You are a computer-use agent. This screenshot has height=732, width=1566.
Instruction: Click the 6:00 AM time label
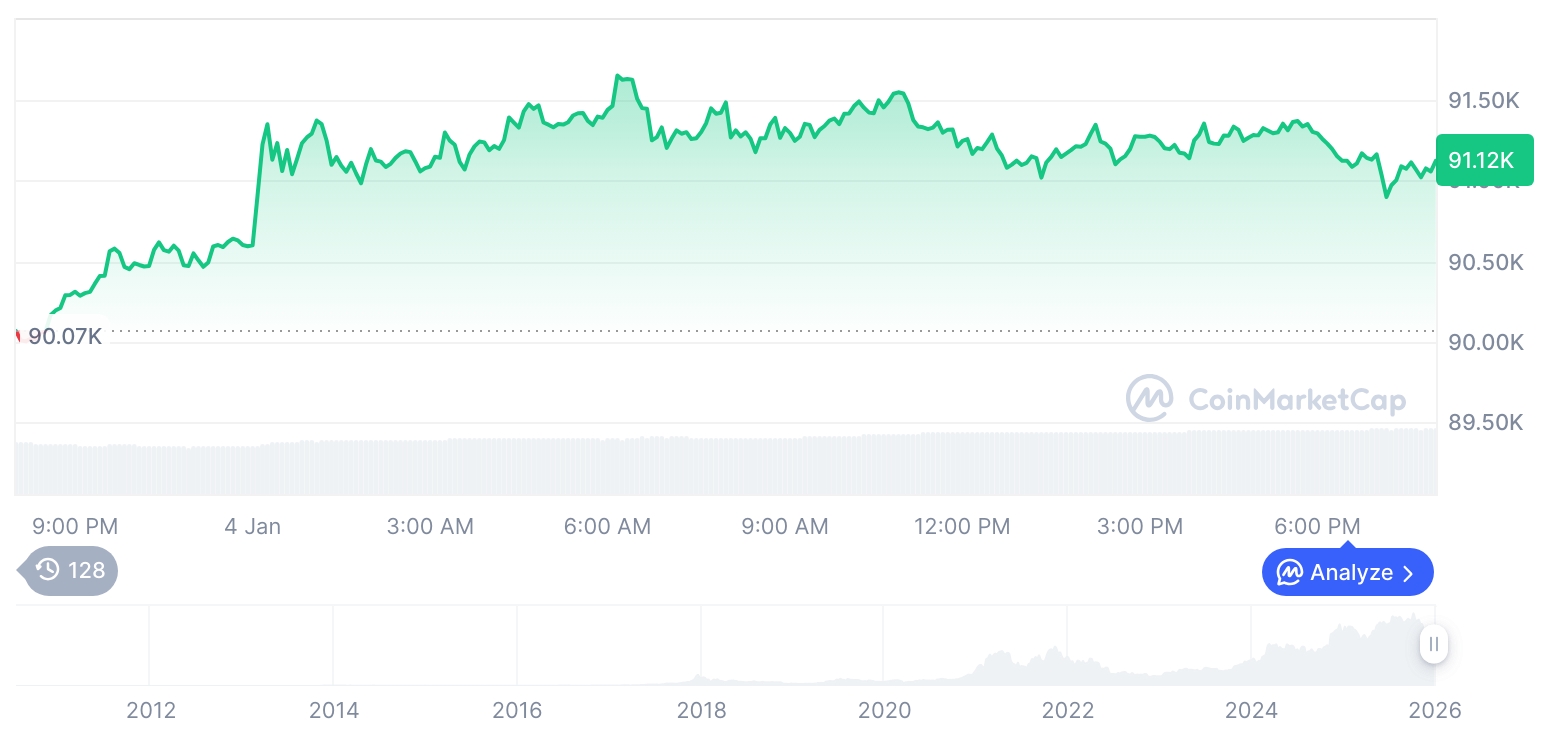[607, 526]
